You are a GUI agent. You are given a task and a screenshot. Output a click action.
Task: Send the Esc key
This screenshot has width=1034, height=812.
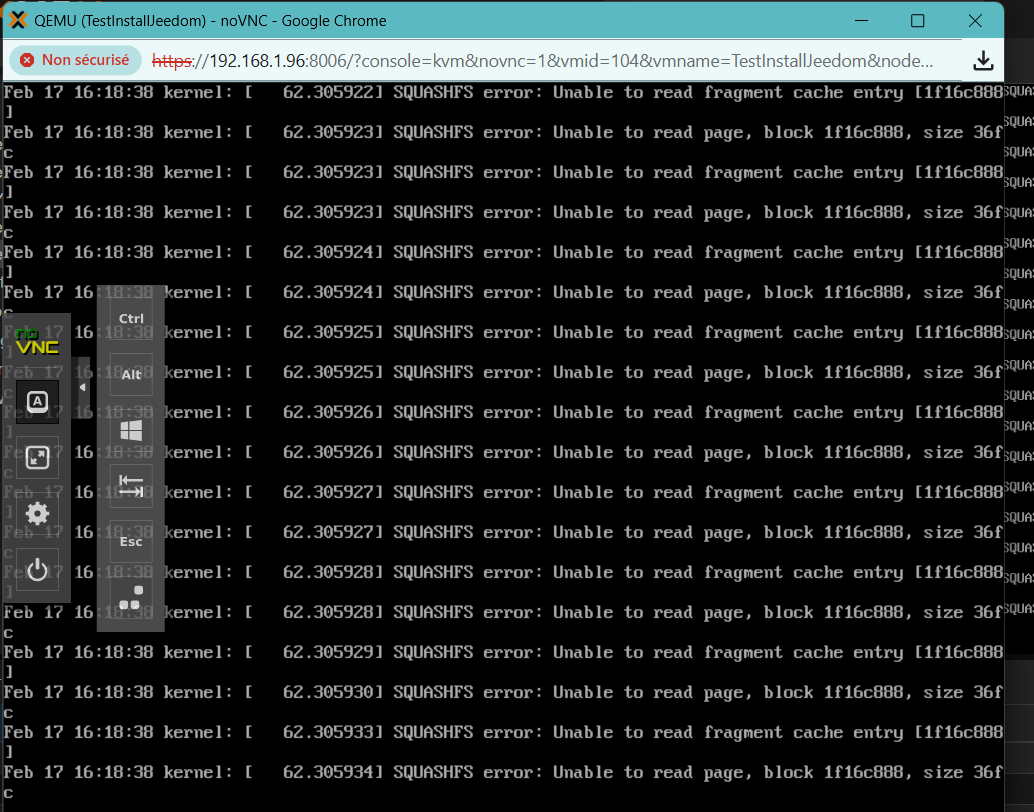coord(131,541)
